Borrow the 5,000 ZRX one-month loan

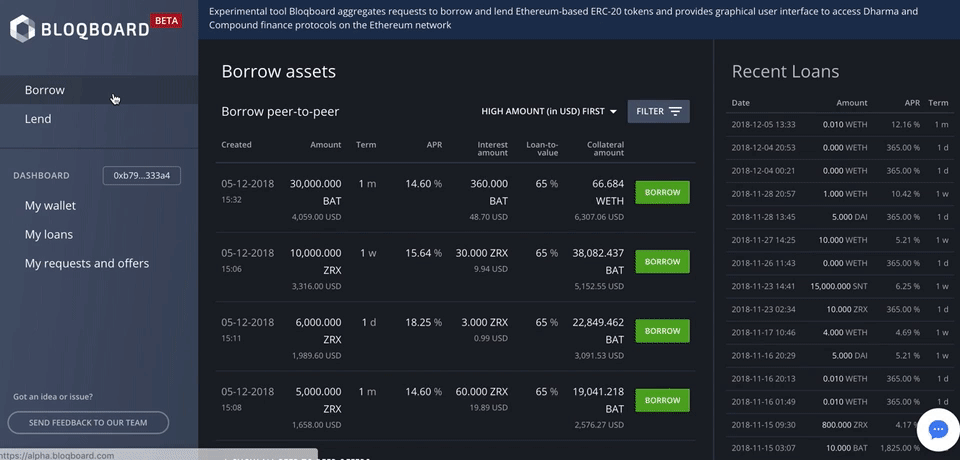662,400
